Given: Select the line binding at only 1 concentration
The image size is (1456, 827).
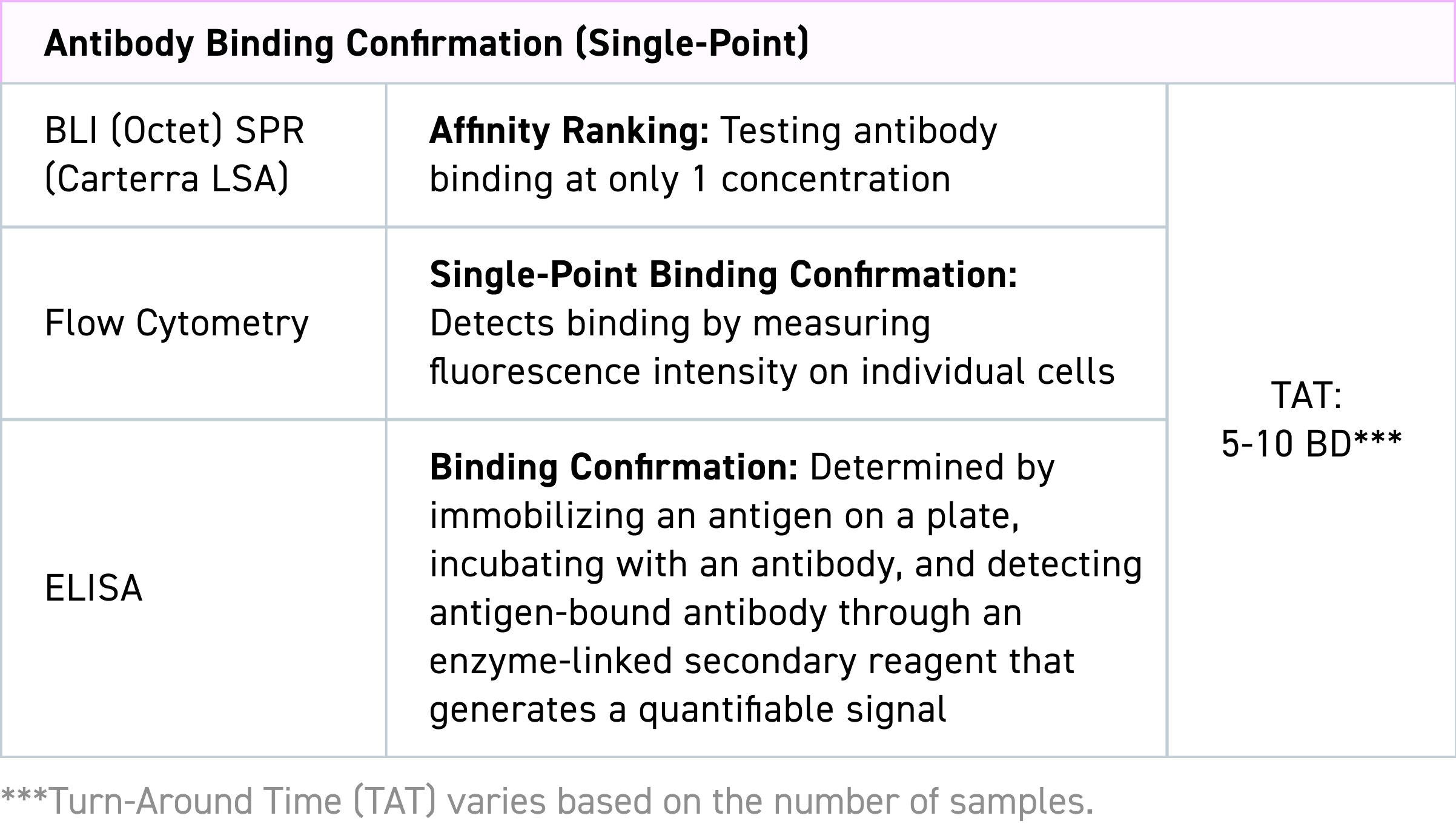Looking at the screenshot, I should coord(690,179).
